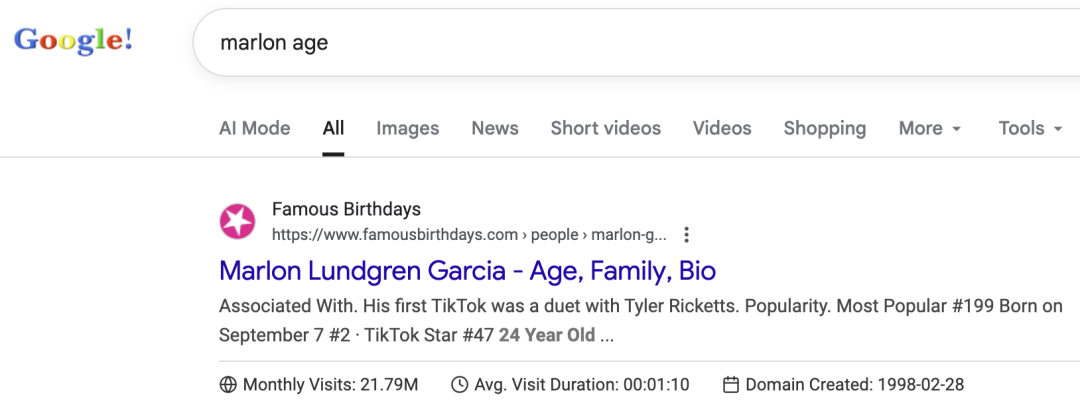1080x407 pixels.
Task: Switch to the AI Mode tab
Action: (255, 128)
